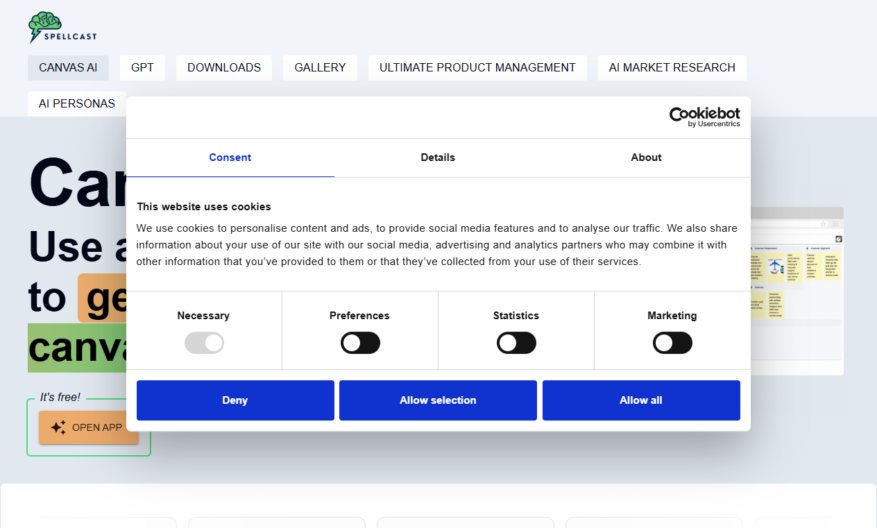The height and width of the screenshot is (528, 877).
Task: Switch to the Consent tab
Action: pos(230,158)
